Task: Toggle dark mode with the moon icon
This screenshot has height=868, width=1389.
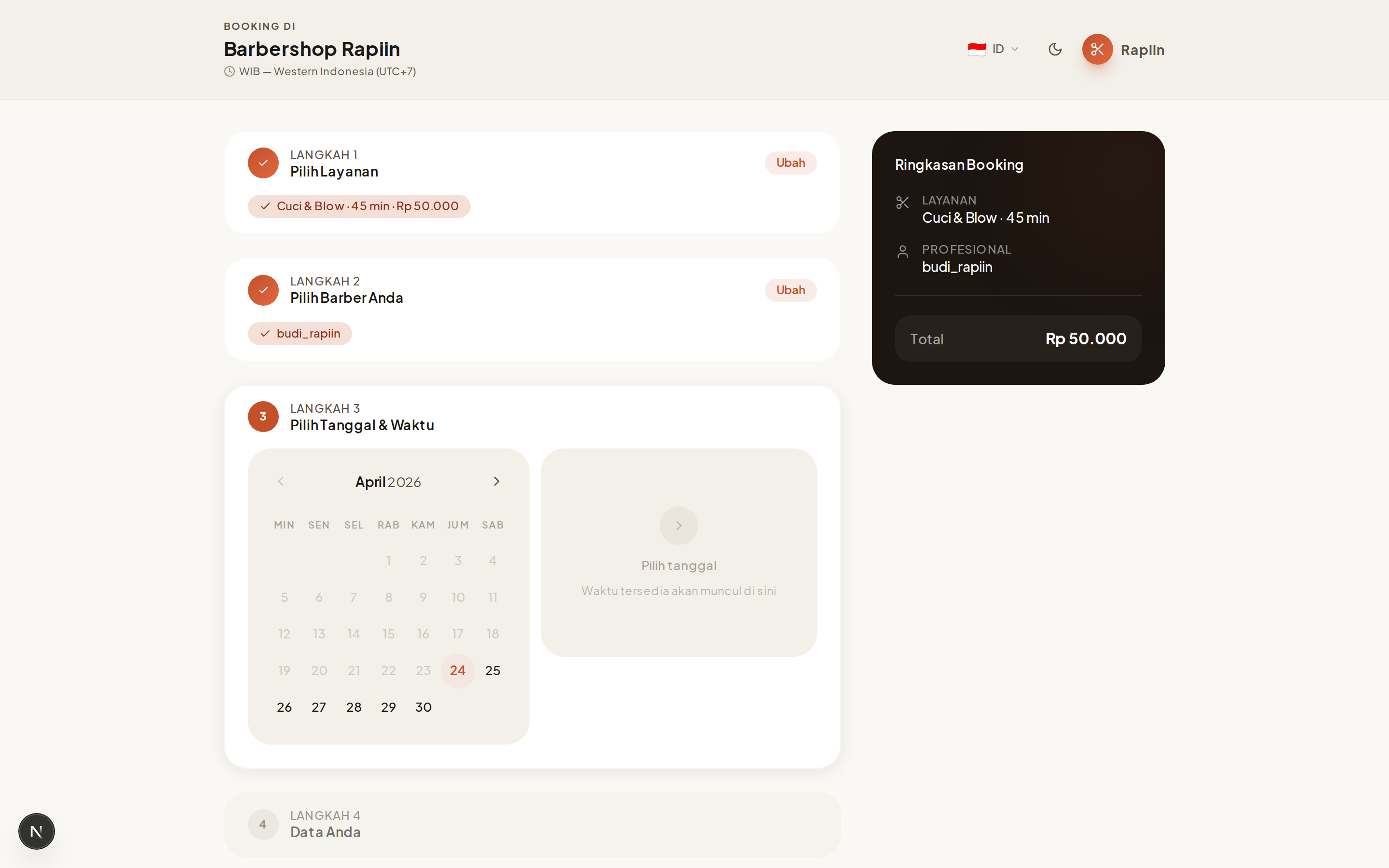Action: pos(1055,49)
